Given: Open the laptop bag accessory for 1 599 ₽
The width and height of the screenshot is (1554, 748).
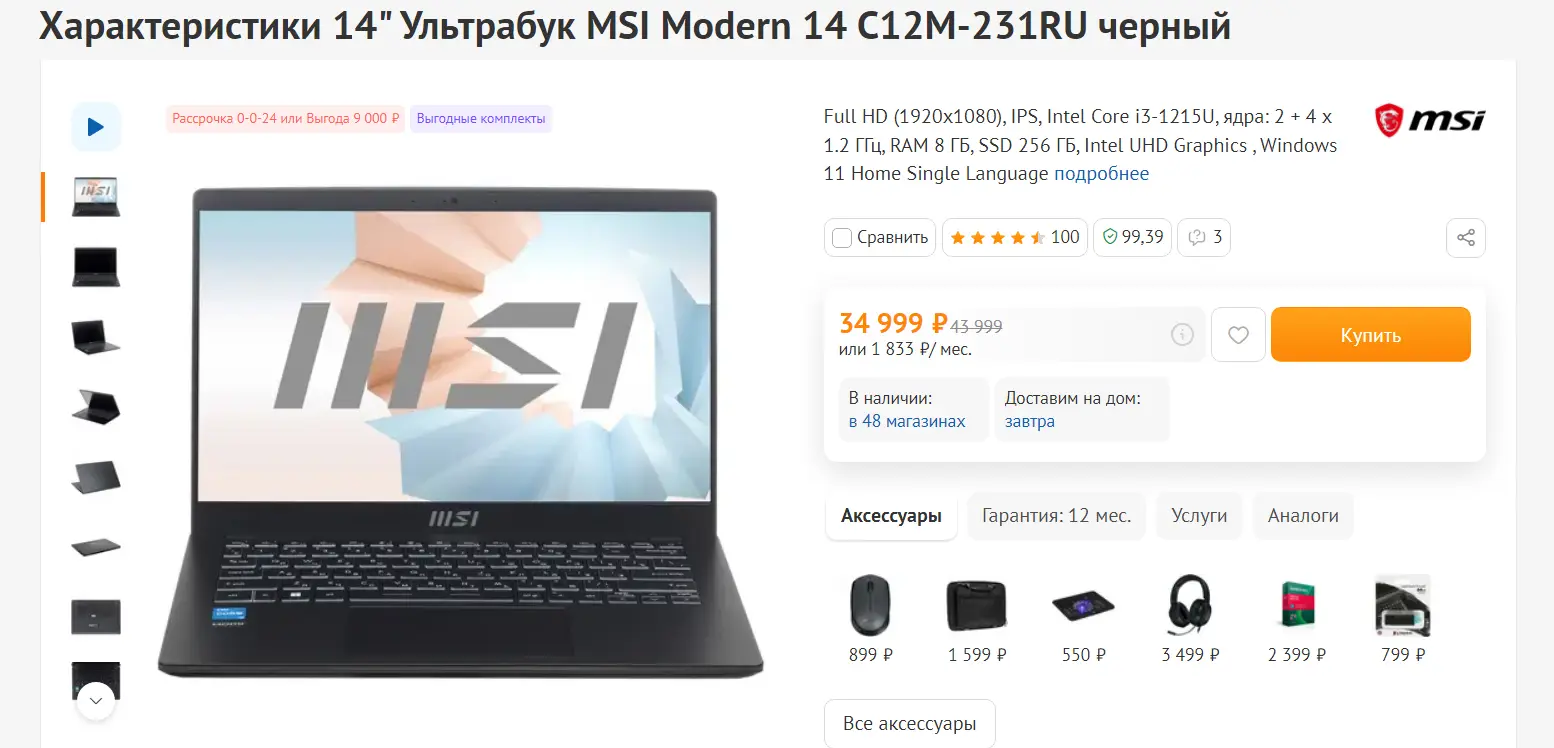Looking at the screenshot, I should point(977,606).
